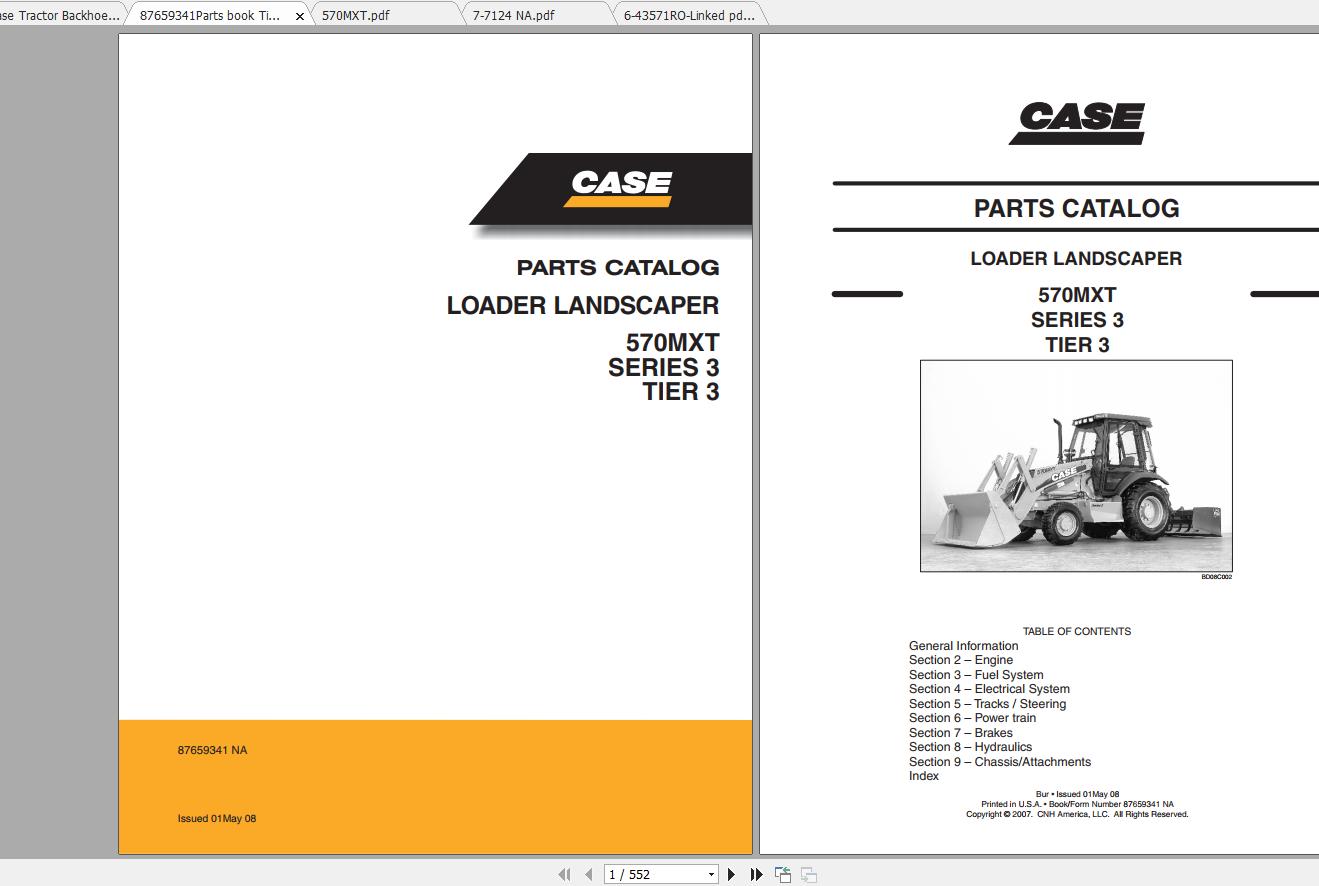Click 'Section 5 – Tracks / Steering' entry
Viewport: 1319px width, 886px height.
pos(987,704)
